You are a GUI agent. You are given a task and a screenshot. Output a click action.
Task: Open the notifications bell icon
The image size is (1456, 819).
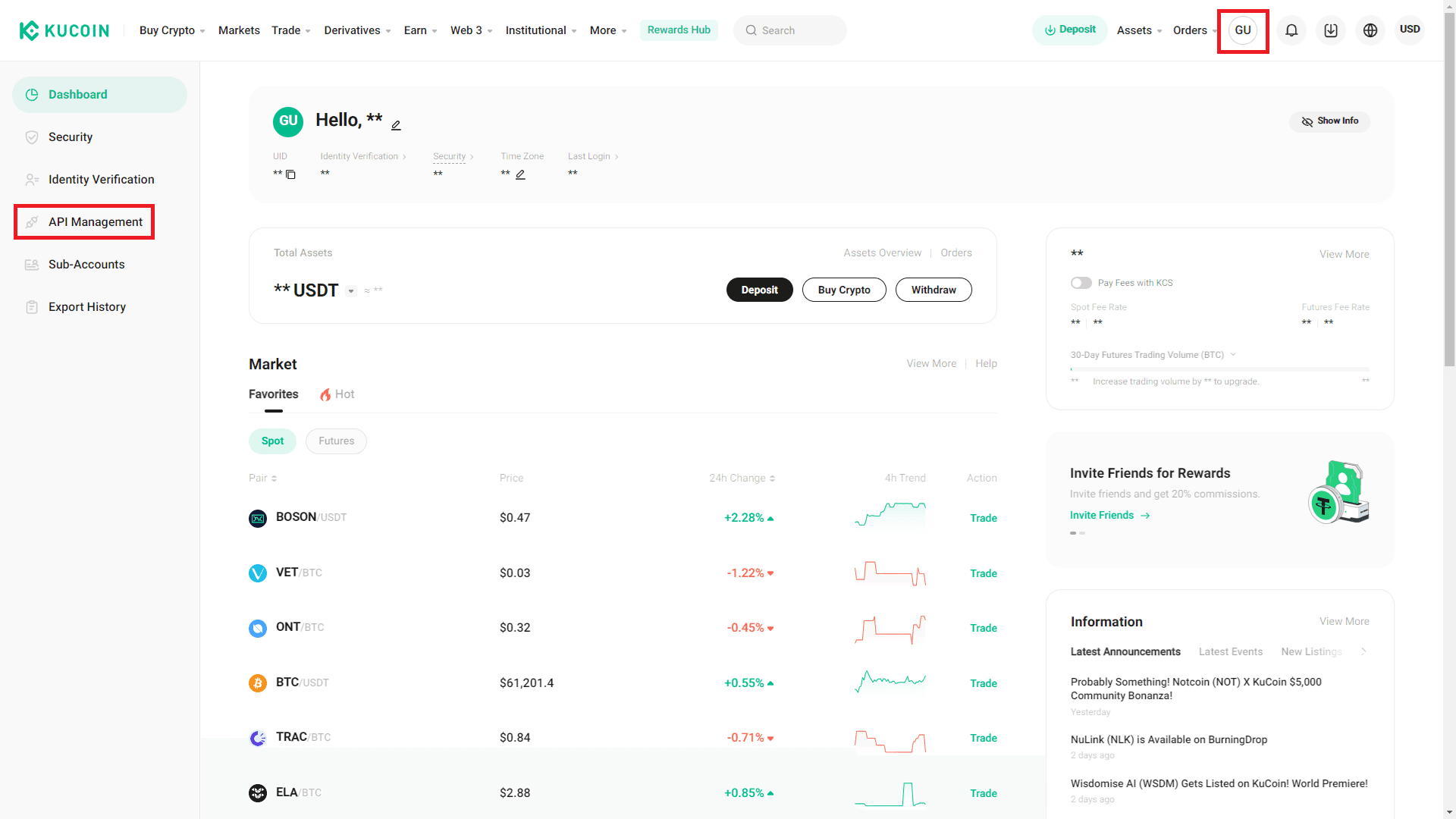(x=1291, y=30)
